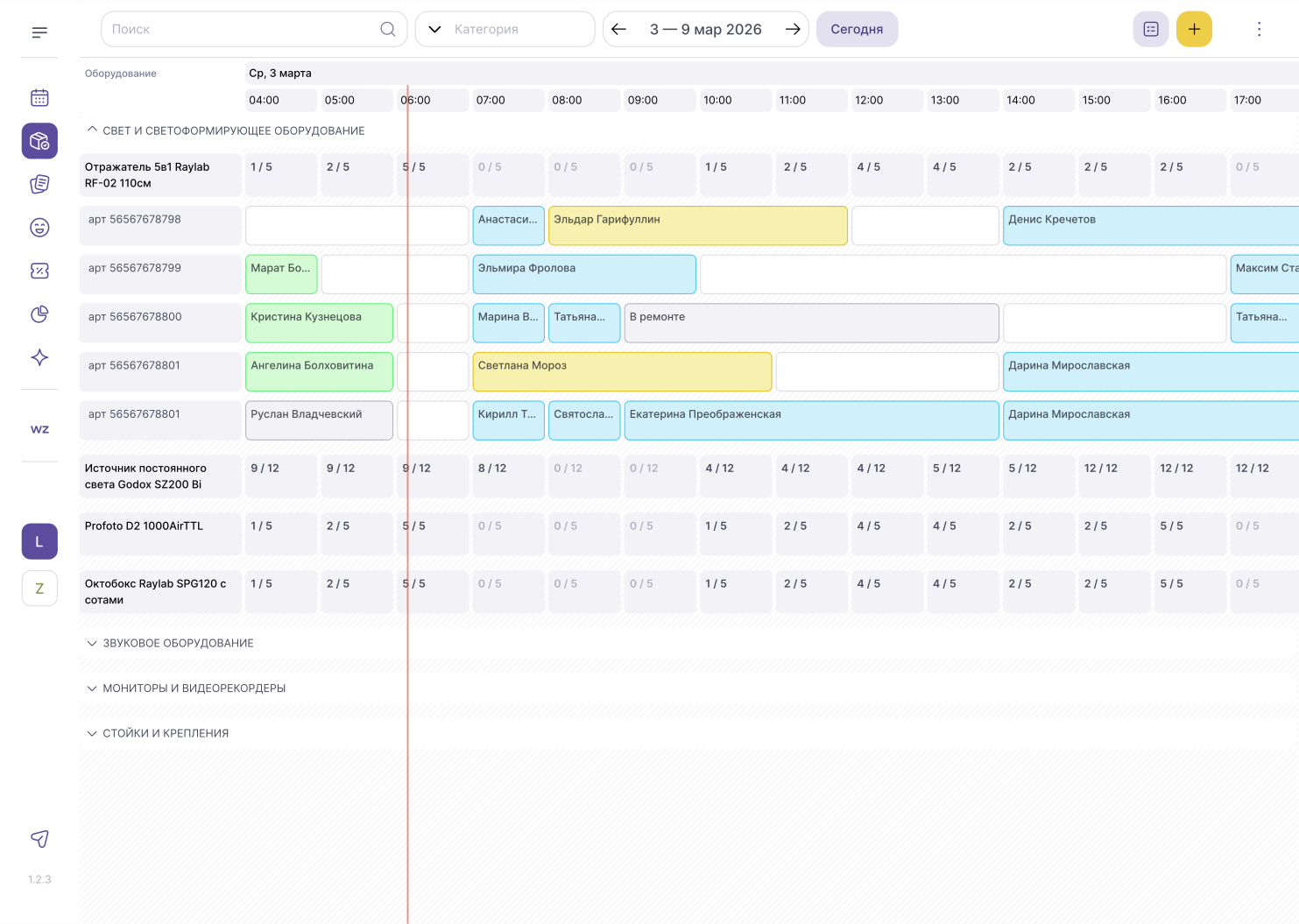This screenshot has height=924, width=1299.
Task: Expand the Мониторы и видеорекордеры section
Action: click(x=187, y=688)
